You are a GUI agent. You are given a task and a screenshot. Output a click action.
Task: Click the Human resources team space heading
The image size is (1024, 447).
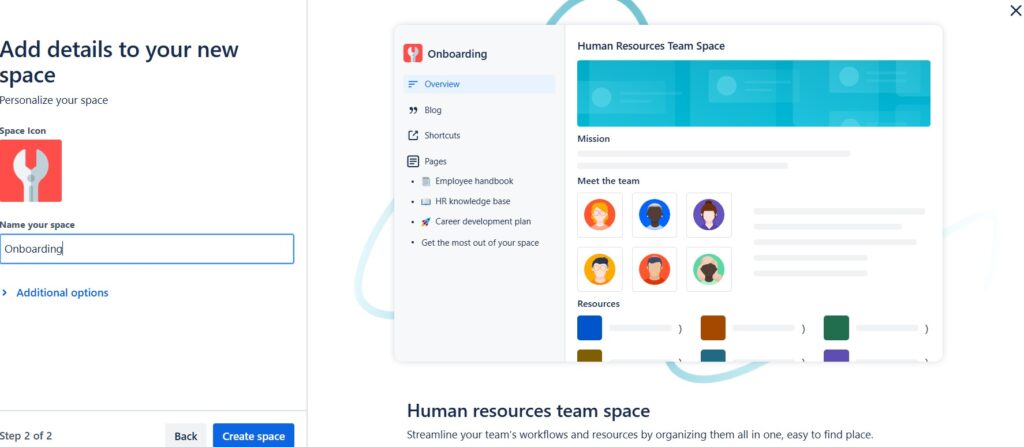528,410
